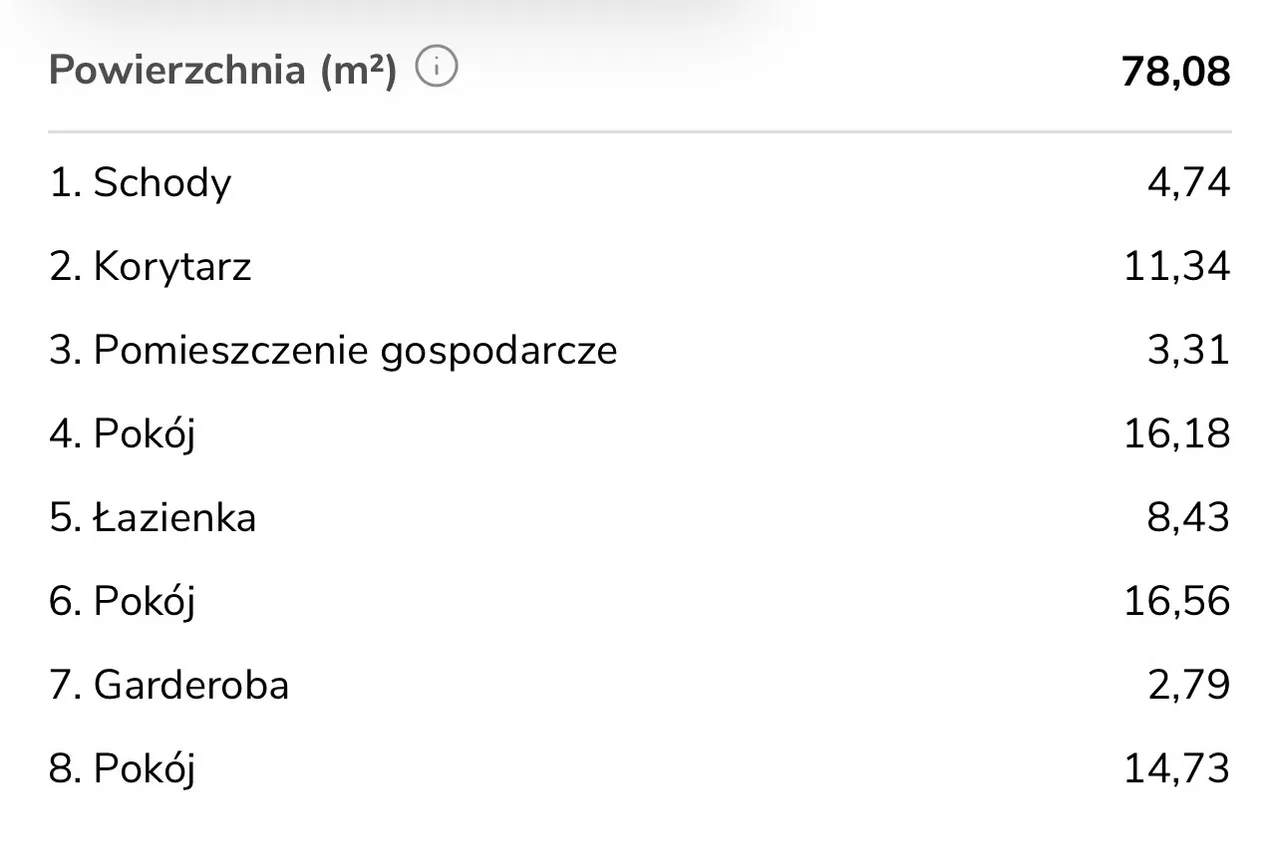Viewport: 1280px width, 851px height.
Task: Click the total area value 78,08
Action: (1175, 71)
